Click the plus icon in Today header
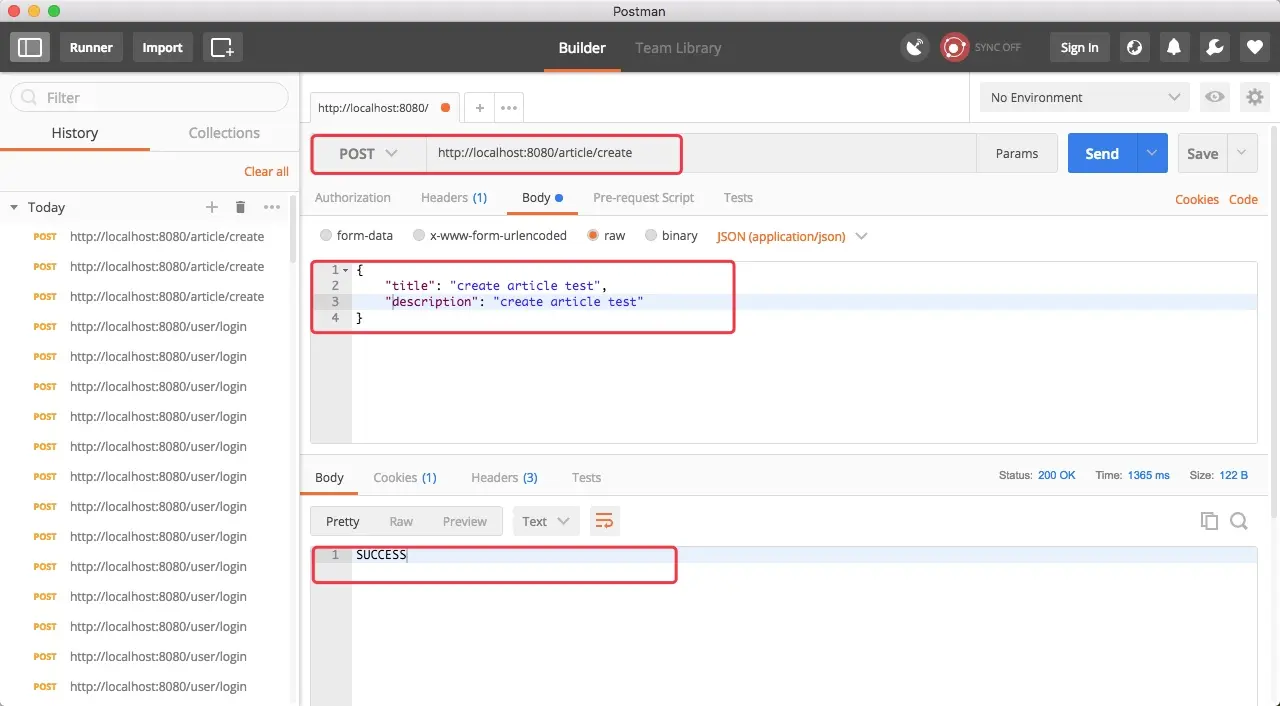1280x706 pixels. coord(212,207)
